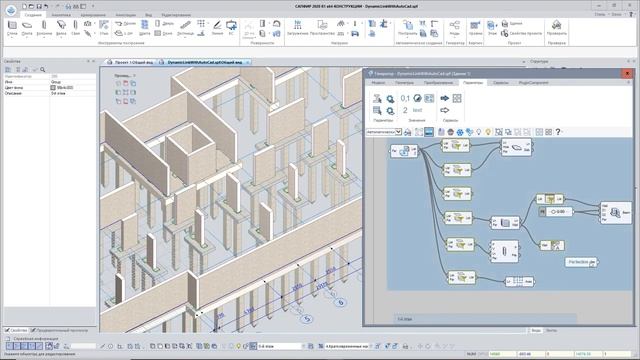Open the Сервисы tab in the Generator window
The width and height of the screenshot is (640, 360).
tap(500, 82)
